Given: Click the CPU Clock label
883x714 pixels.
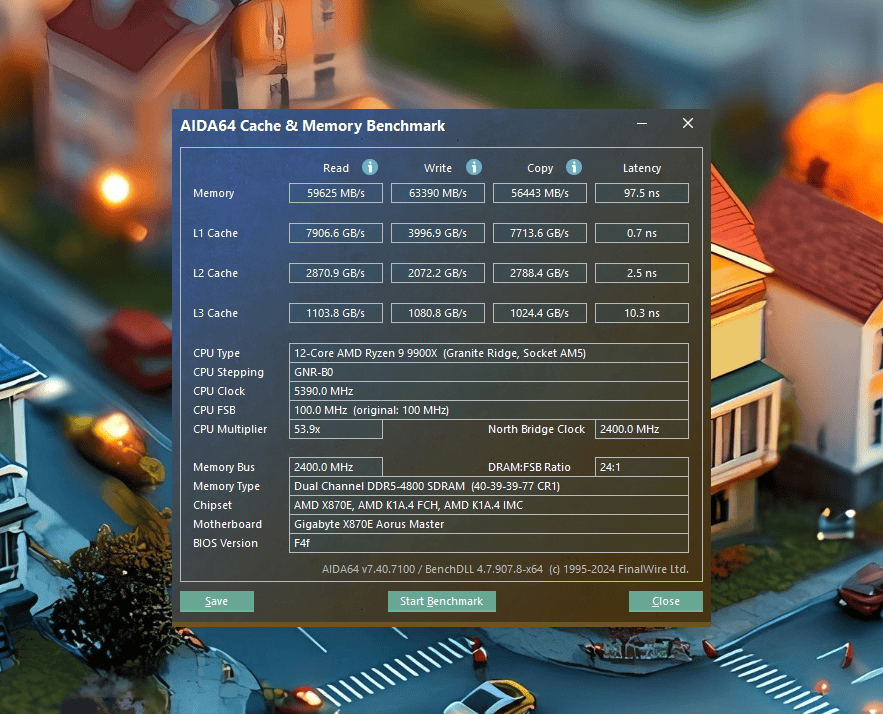Looking at the screenshot, I should coord(219,391).
